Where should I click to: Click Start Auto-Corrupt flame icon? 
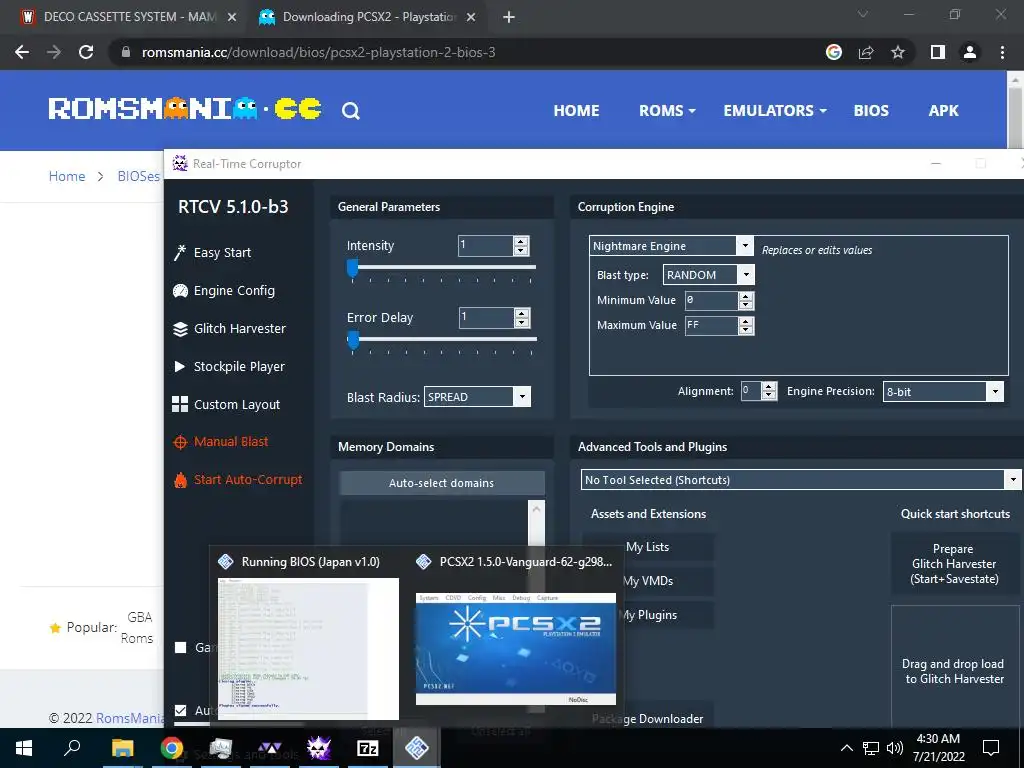click(x=180, y=480)
